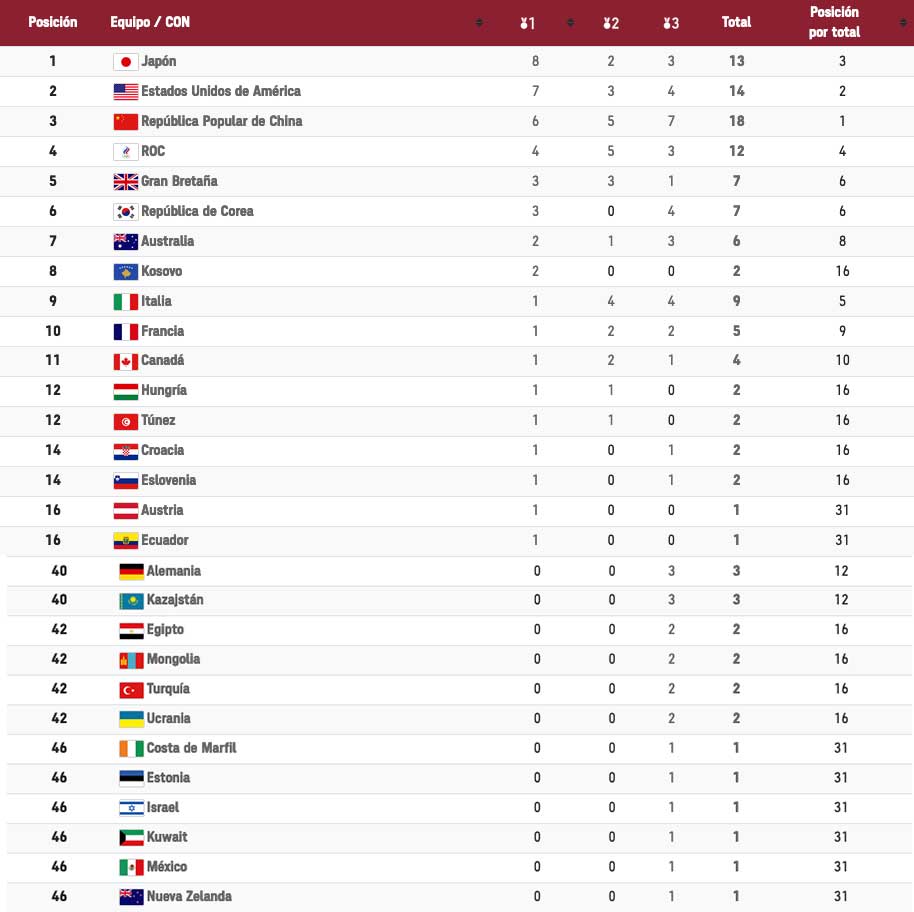Viewport: 914px width, 912px height.
Task: Click the Canada flag icon
Action: click(x=126, y=361)
